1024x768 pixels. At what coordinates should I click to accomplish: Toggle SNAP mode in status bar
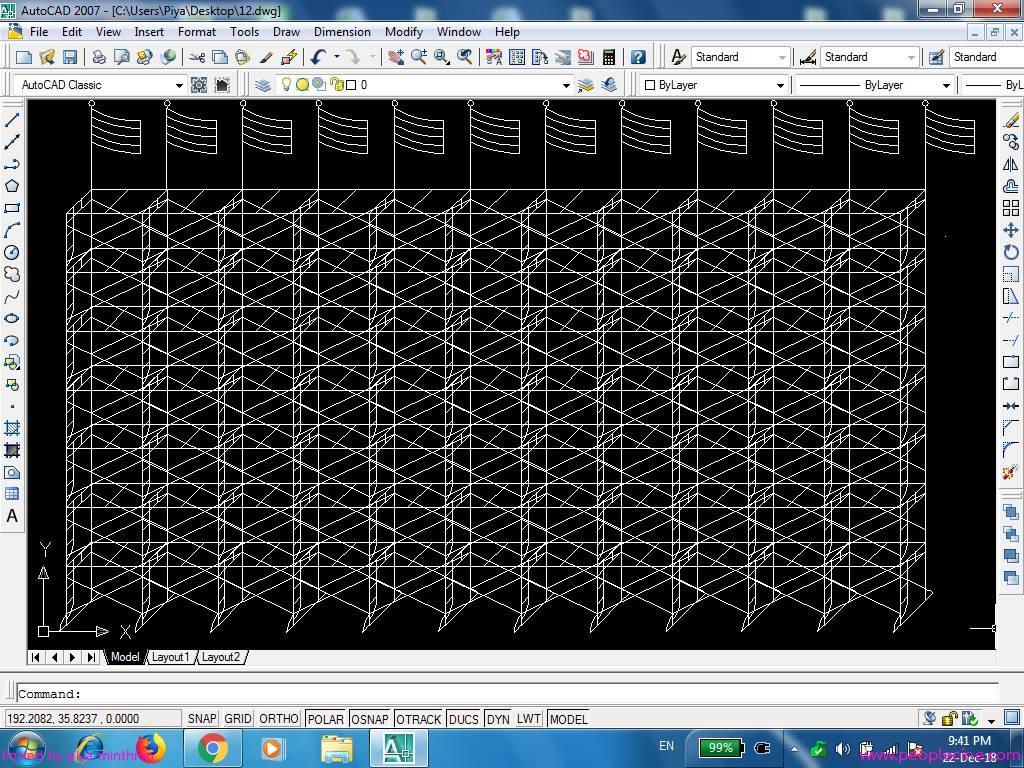click(202, 718)
